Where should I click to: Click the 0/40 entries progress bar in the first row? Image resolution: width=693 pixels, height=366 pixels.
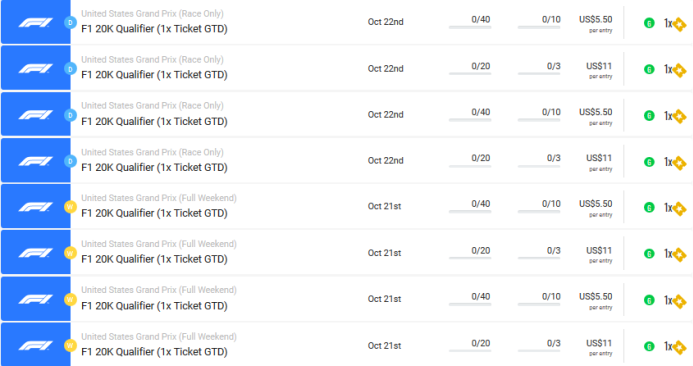pos(470,27)
